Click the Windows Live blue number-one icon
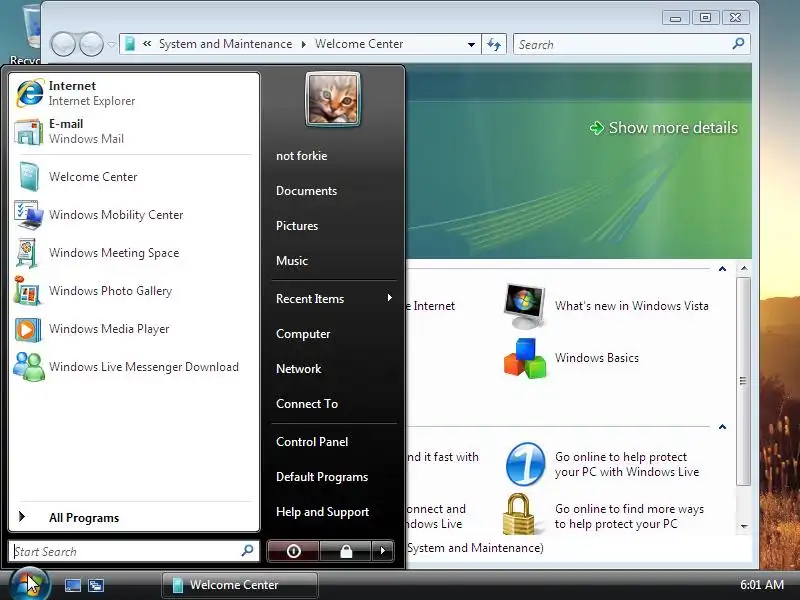Viewport: 800px width, 600px height. click(x=526, y=464)
